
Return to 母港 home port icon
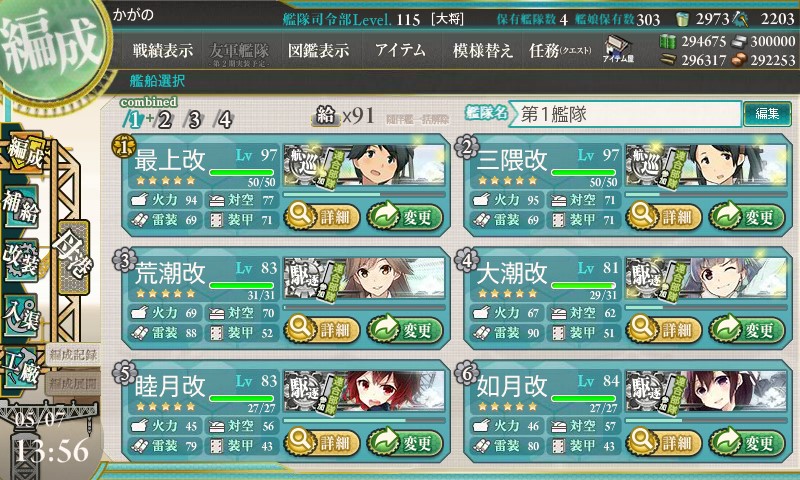click(74, 258)
